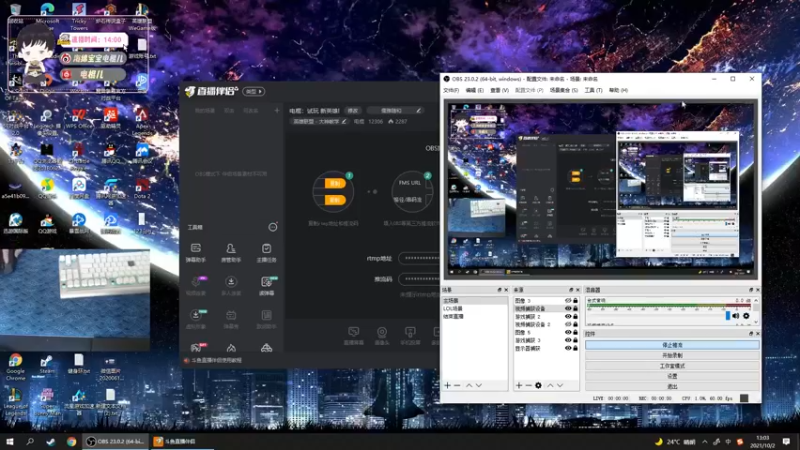
Task: Open 弹幕助手 tool in streaming companion
Action: (x=196, y=253)
